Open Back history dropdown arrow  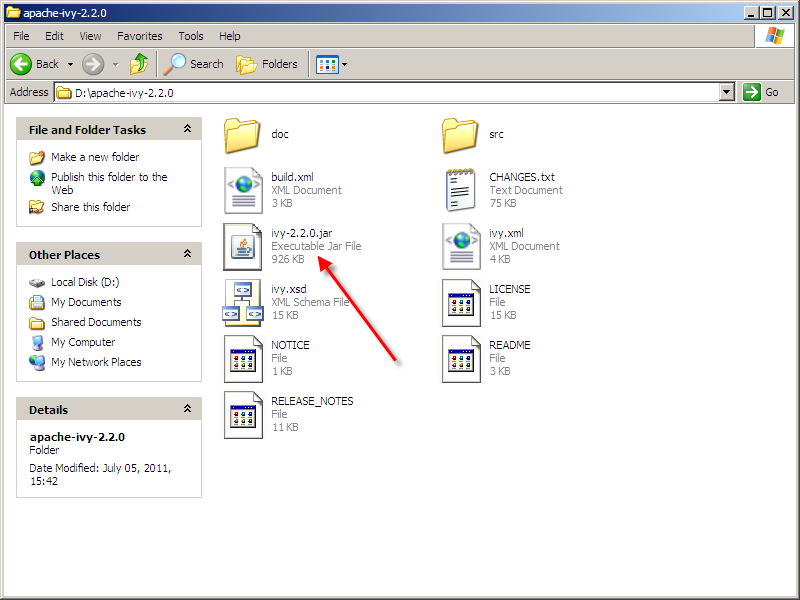pos(70,65)
